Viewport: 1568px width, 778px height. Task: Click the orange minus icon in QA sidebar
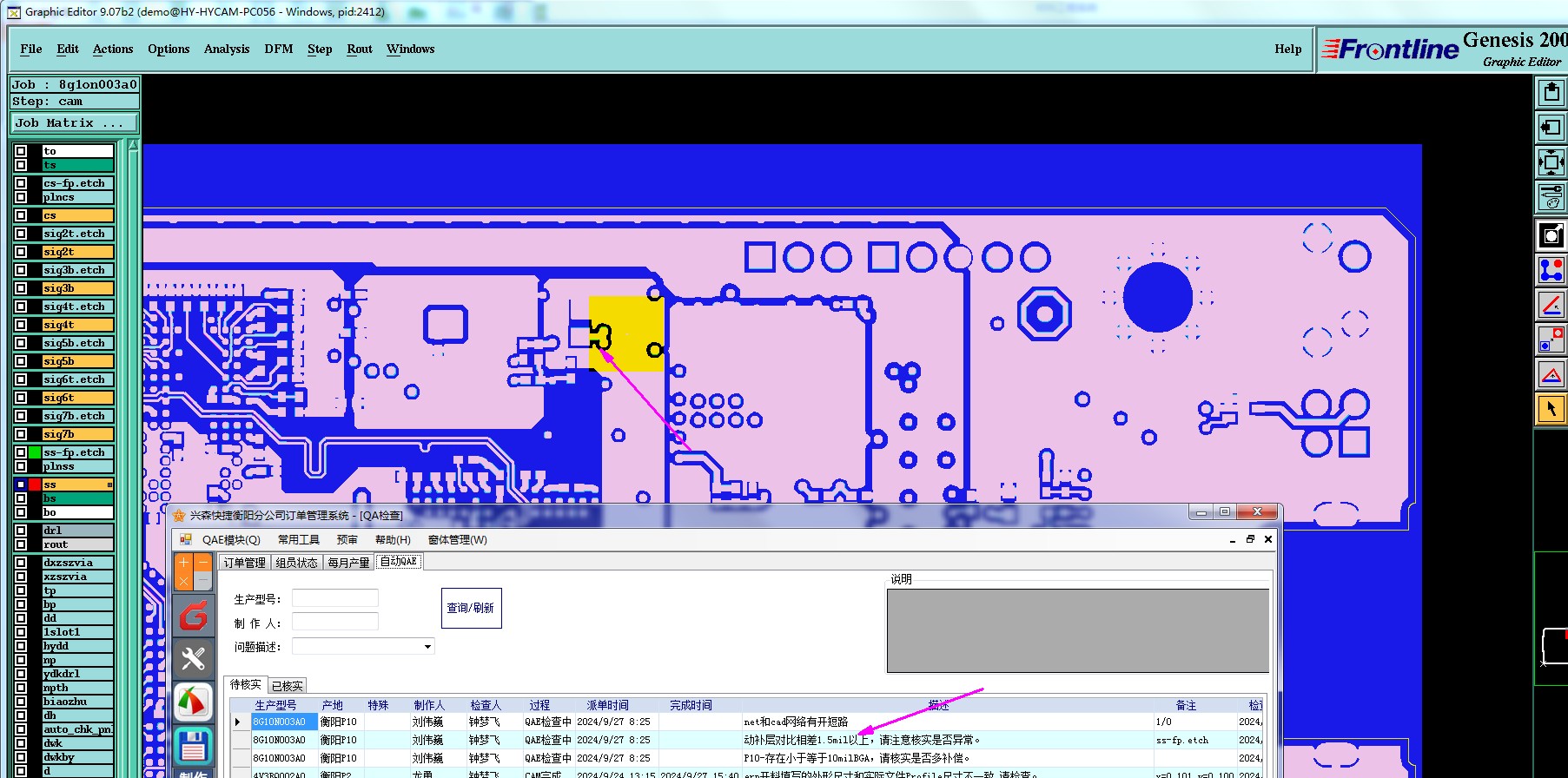[202, 563]
